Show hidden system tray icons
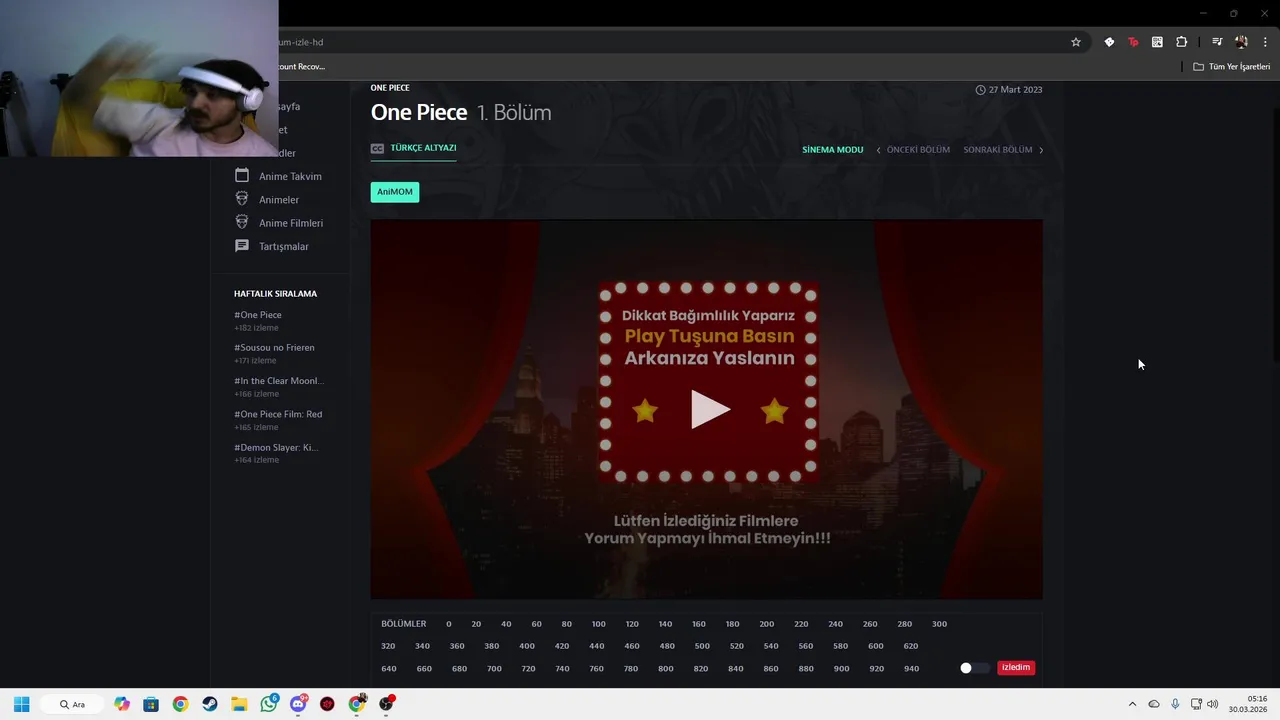This screenshot has height=720, width=1280. point(1132,704)
